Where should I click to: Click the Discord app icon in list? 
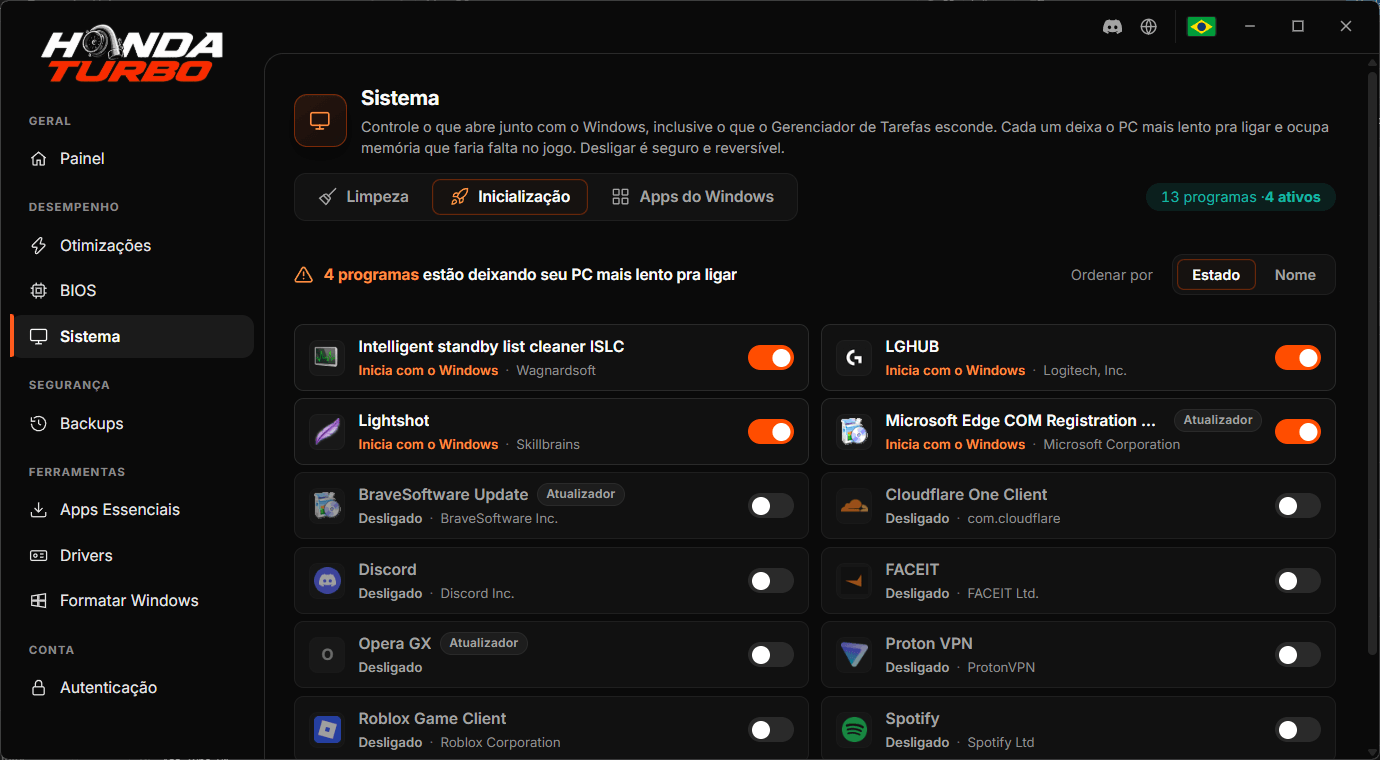(x=327, y=580)
